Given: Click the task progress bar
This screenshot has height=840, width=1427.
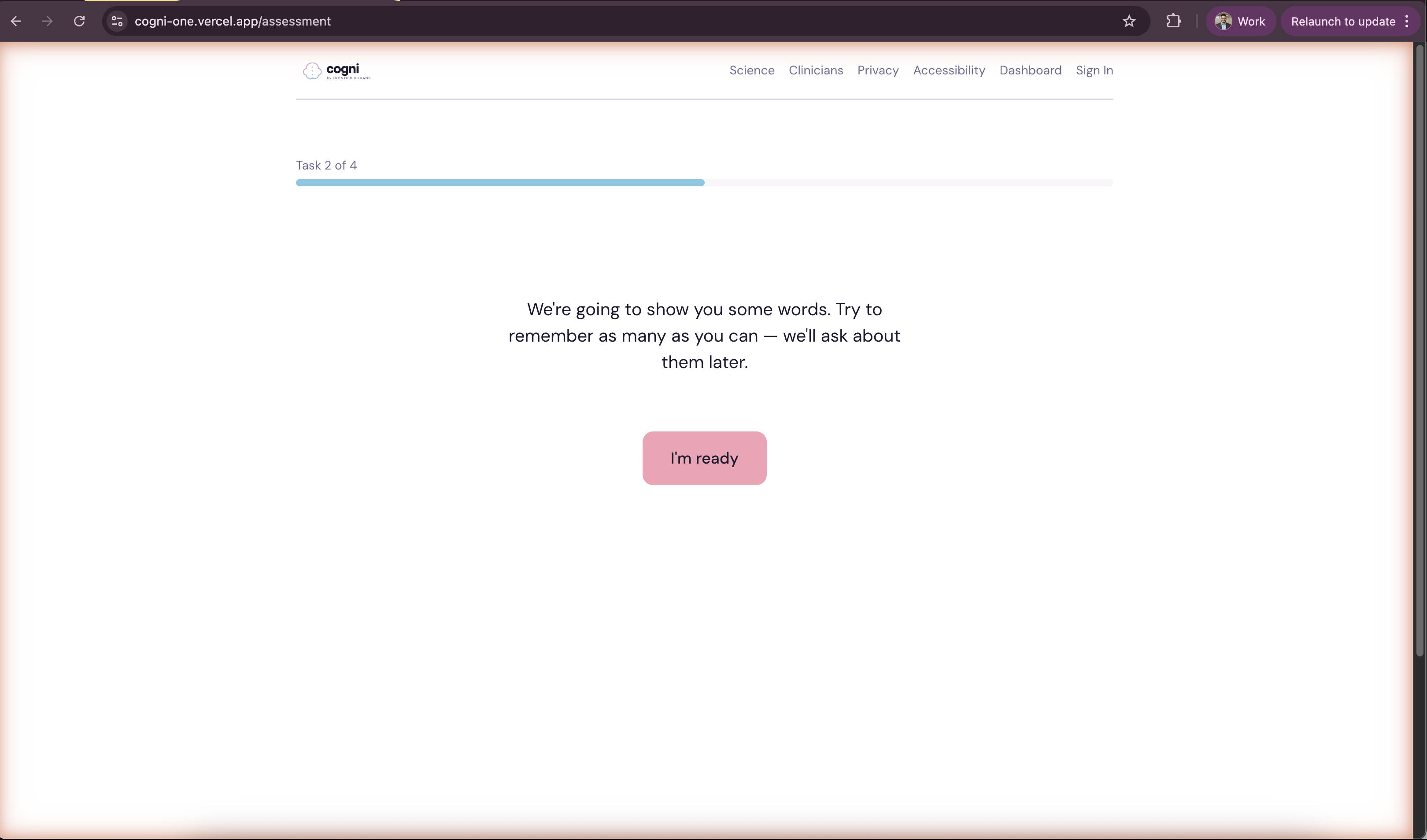Looking at the screenshot, I should point(704,182).
